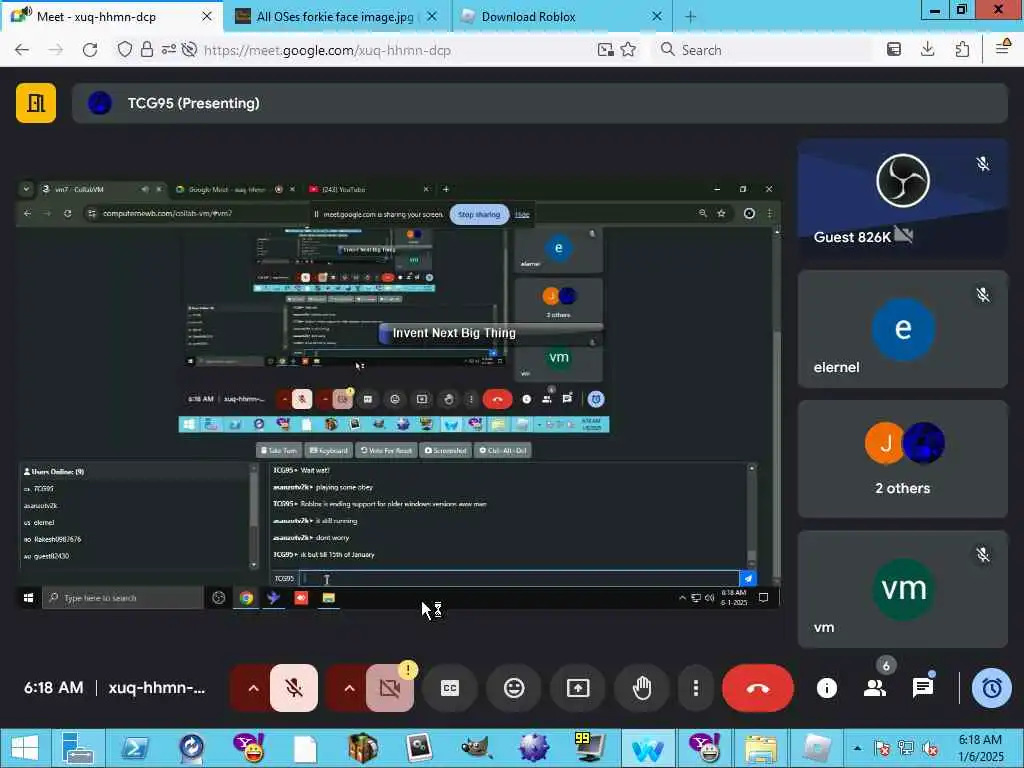Image resolution: width=1024 pixels, height=768 pixels.
Task: Click the yellow door icon at top left
Action: point(36,103)
